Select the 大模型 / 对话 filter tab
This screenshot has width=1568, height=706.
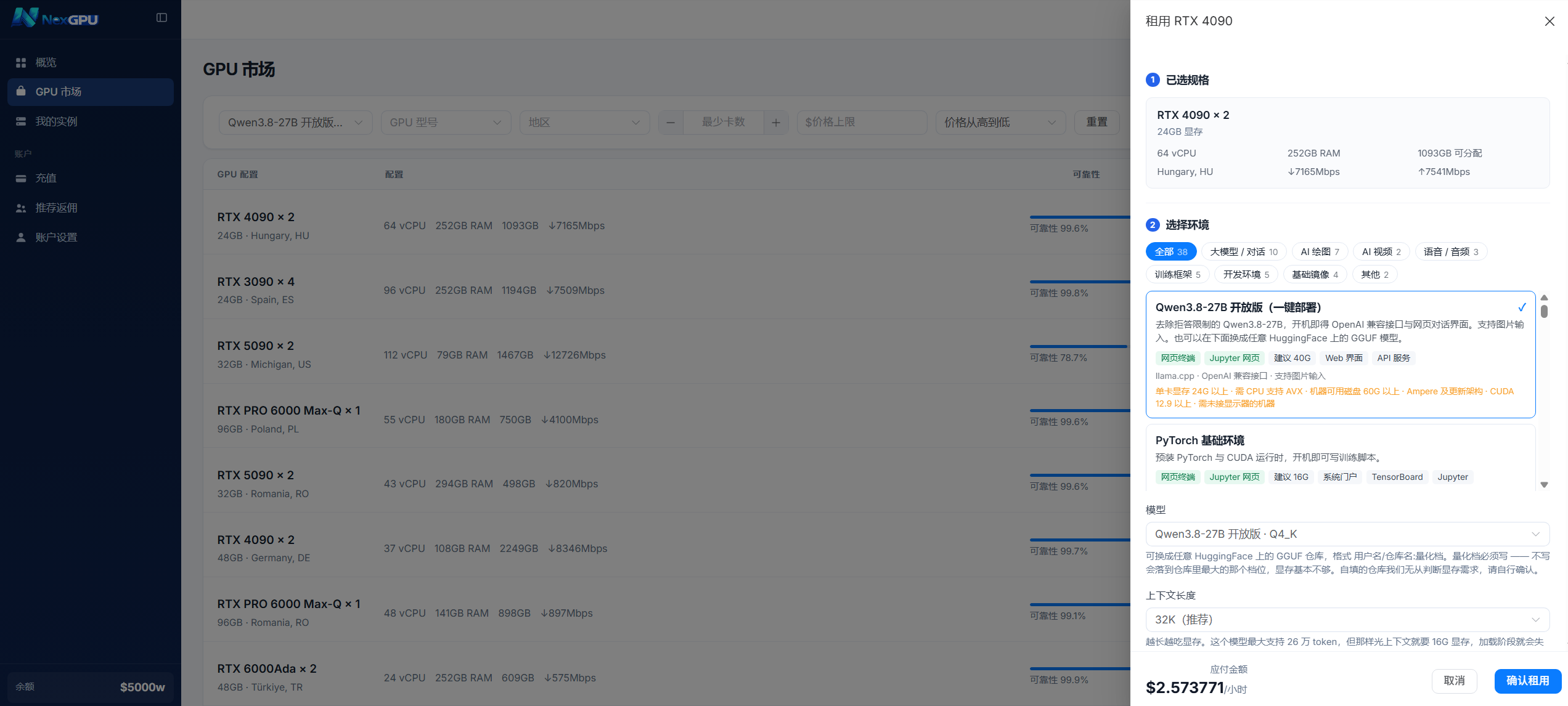coord(1244,251)
